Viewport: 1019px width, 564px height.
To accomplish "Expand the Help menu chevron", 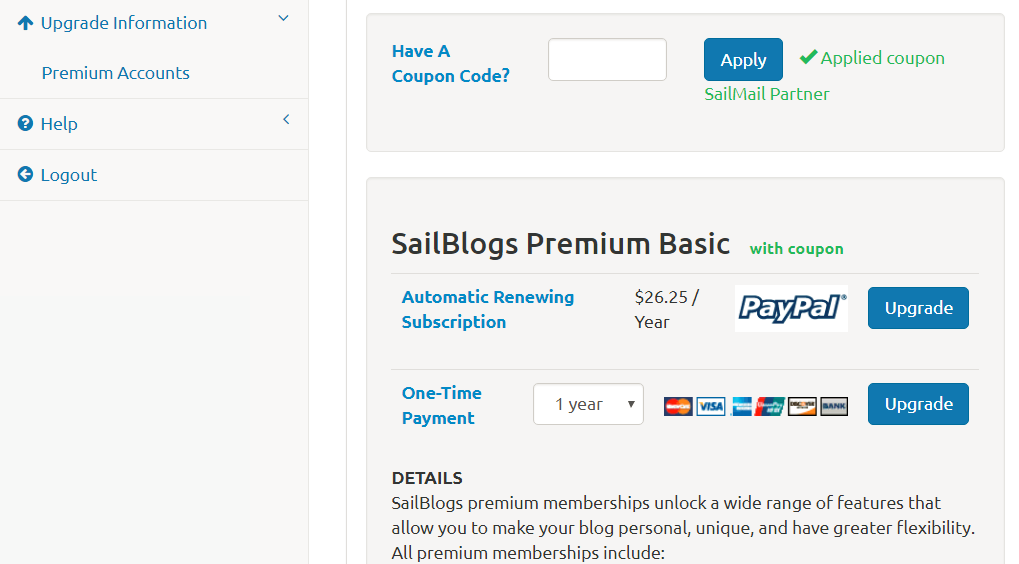I will pos(286,120).
